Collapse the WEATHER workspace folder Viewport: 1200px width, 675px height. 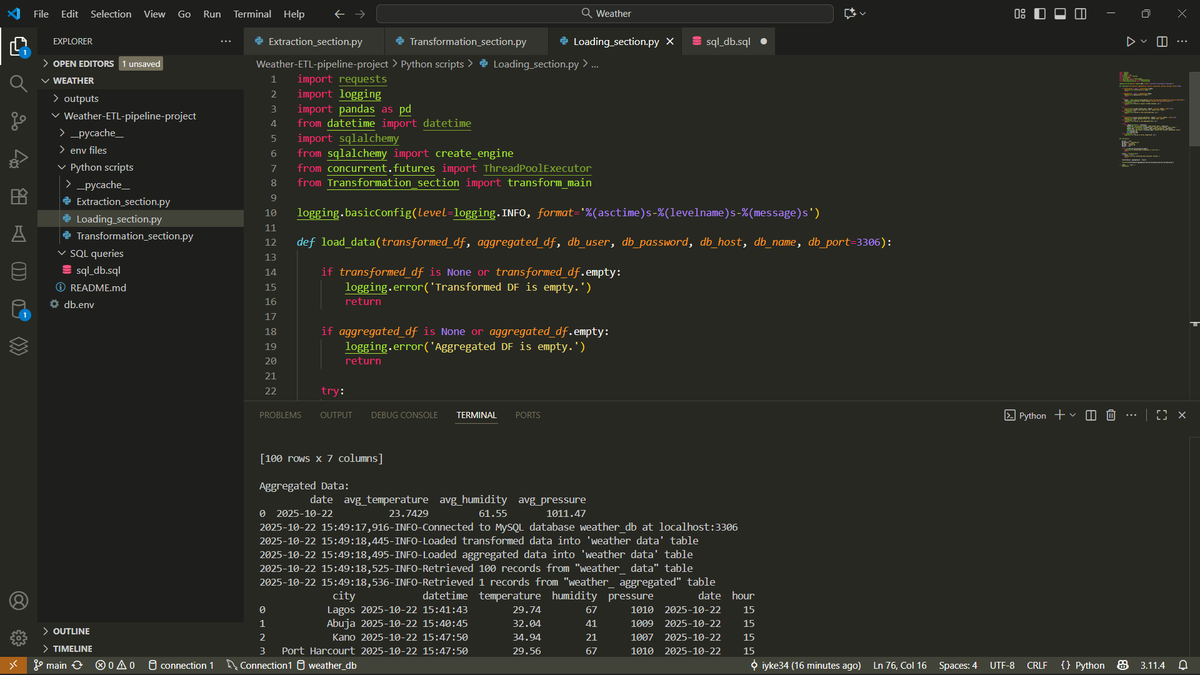140,80
